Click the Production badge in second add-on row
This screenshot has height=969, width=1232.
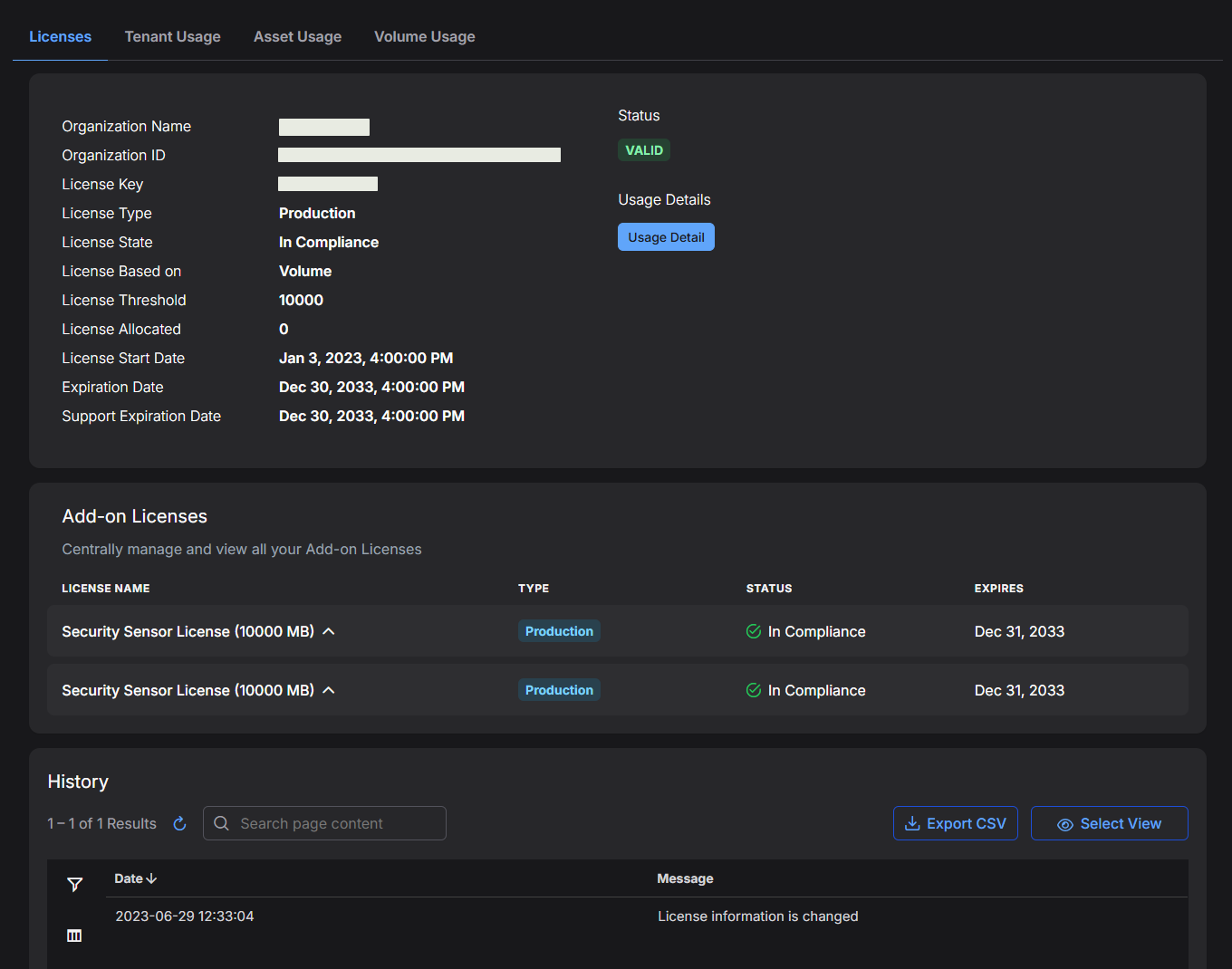tap(559, 690)
